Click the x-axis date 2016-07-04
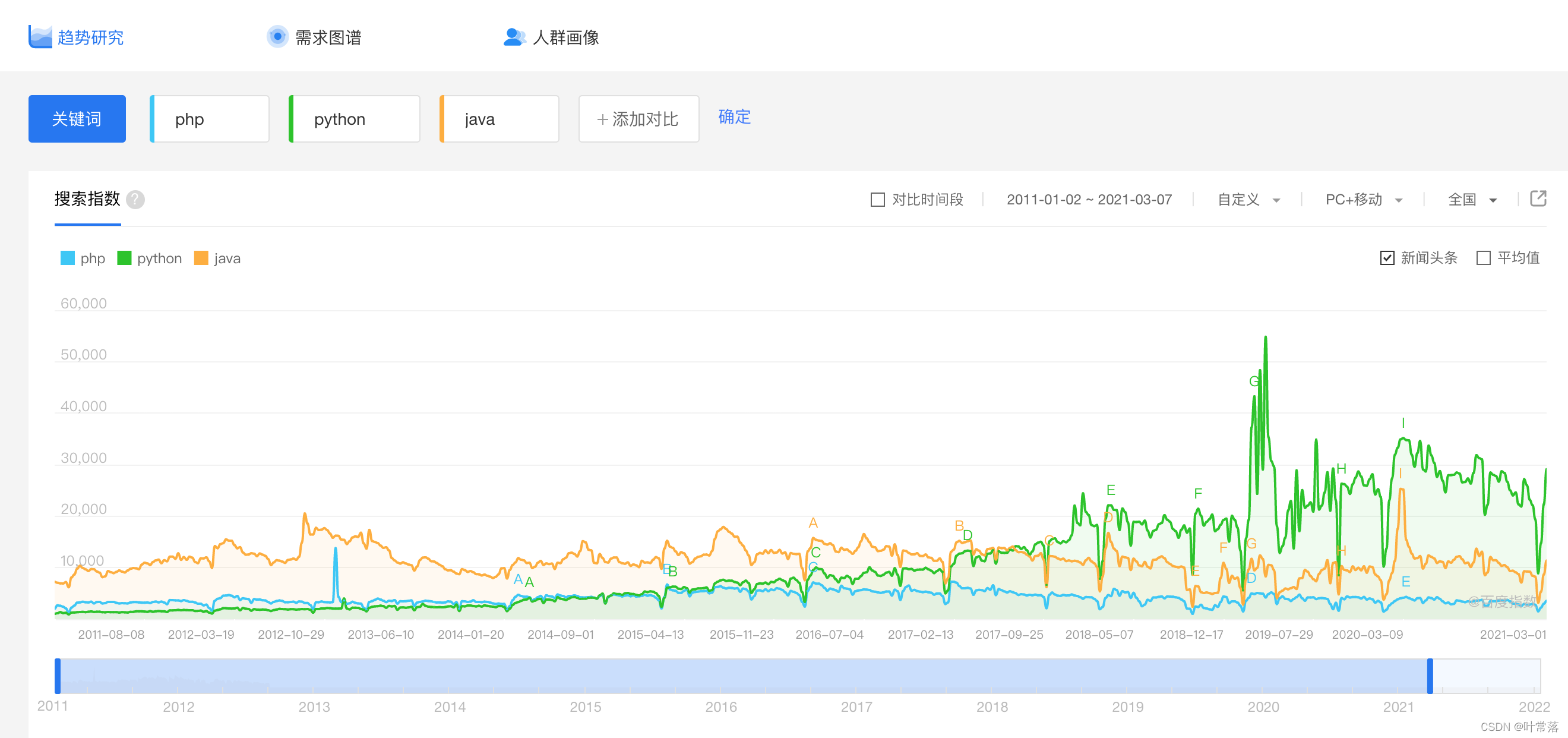1568x738 pixels. click(829, 635)
